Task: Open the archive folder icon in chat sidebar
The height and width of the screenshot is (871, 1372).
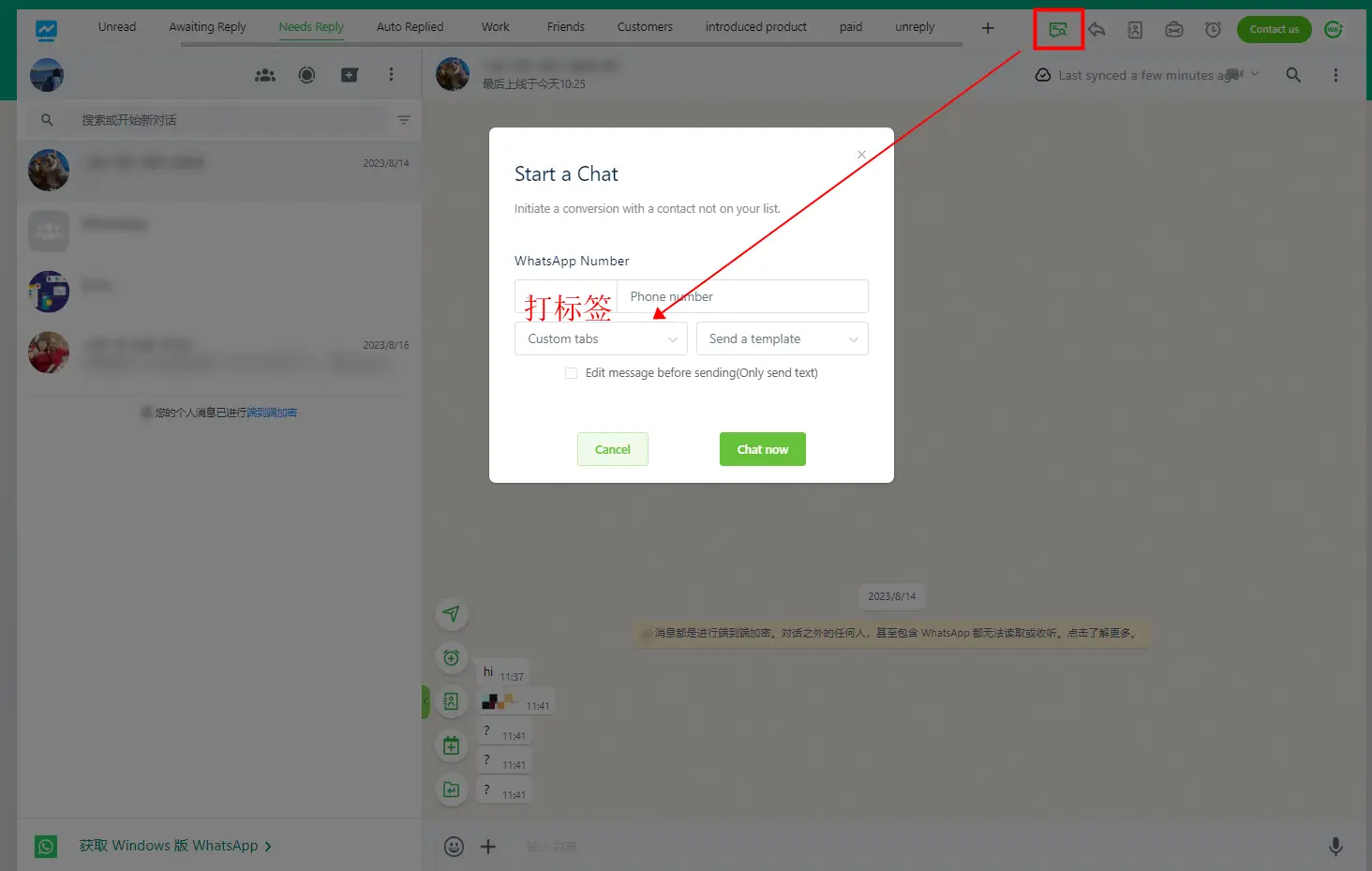Action: point(452,789)
